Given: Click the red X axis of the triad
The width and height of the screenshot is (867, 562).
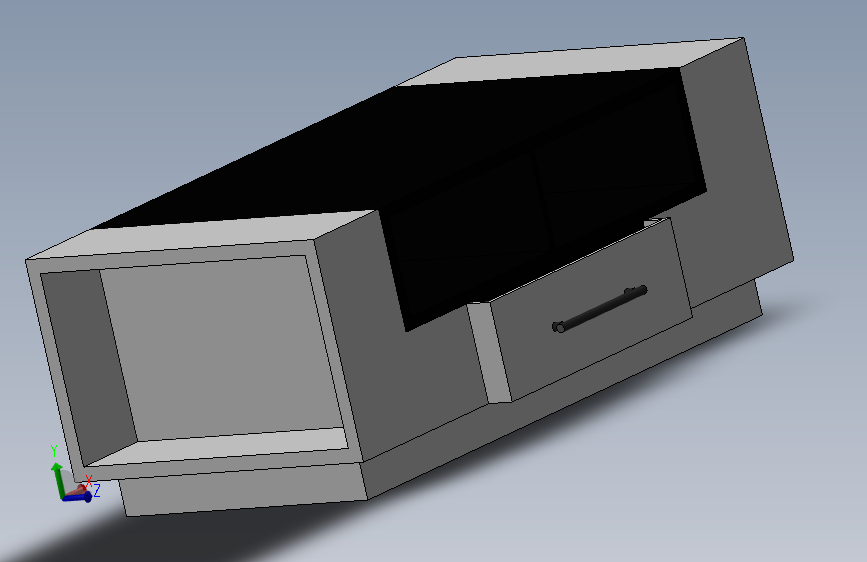Looking at the screenshot, I should (77, 490).
